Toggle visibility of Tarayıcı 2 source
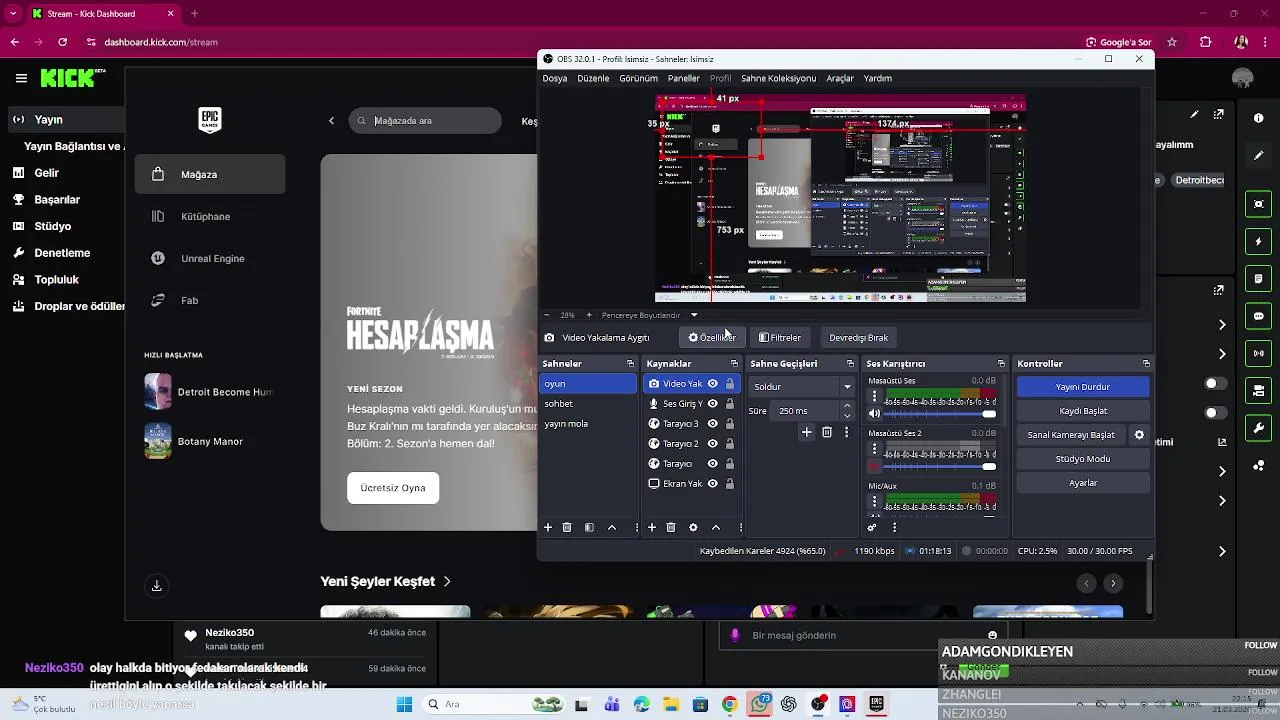Viewport: 1280px width, 720px height. [x=713, y=444]
